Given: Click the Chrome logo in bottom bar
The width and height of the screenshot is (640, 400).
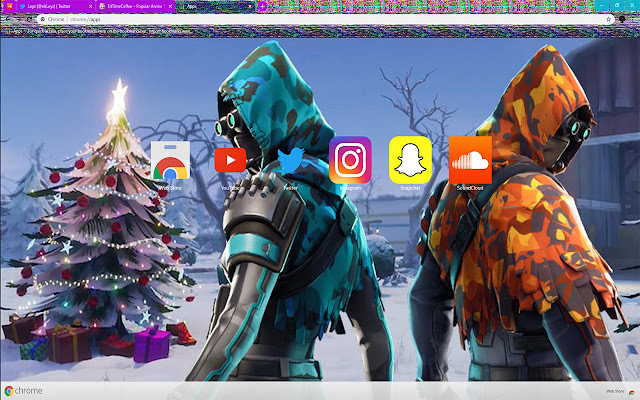Looking at the screenshot, I should pos(24,391).
